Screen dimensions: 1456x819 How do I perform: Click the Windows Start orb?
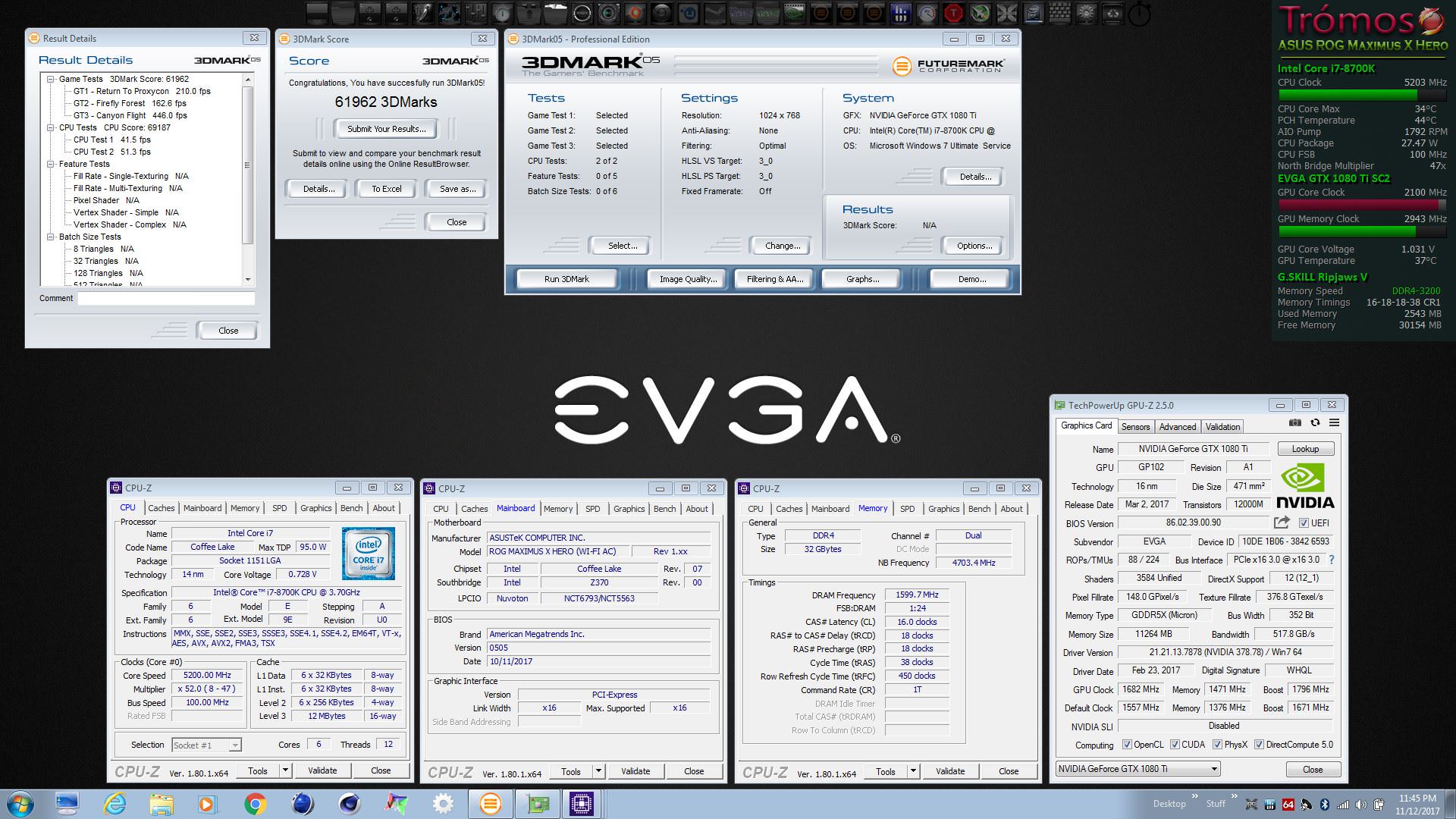click(20, 804)
